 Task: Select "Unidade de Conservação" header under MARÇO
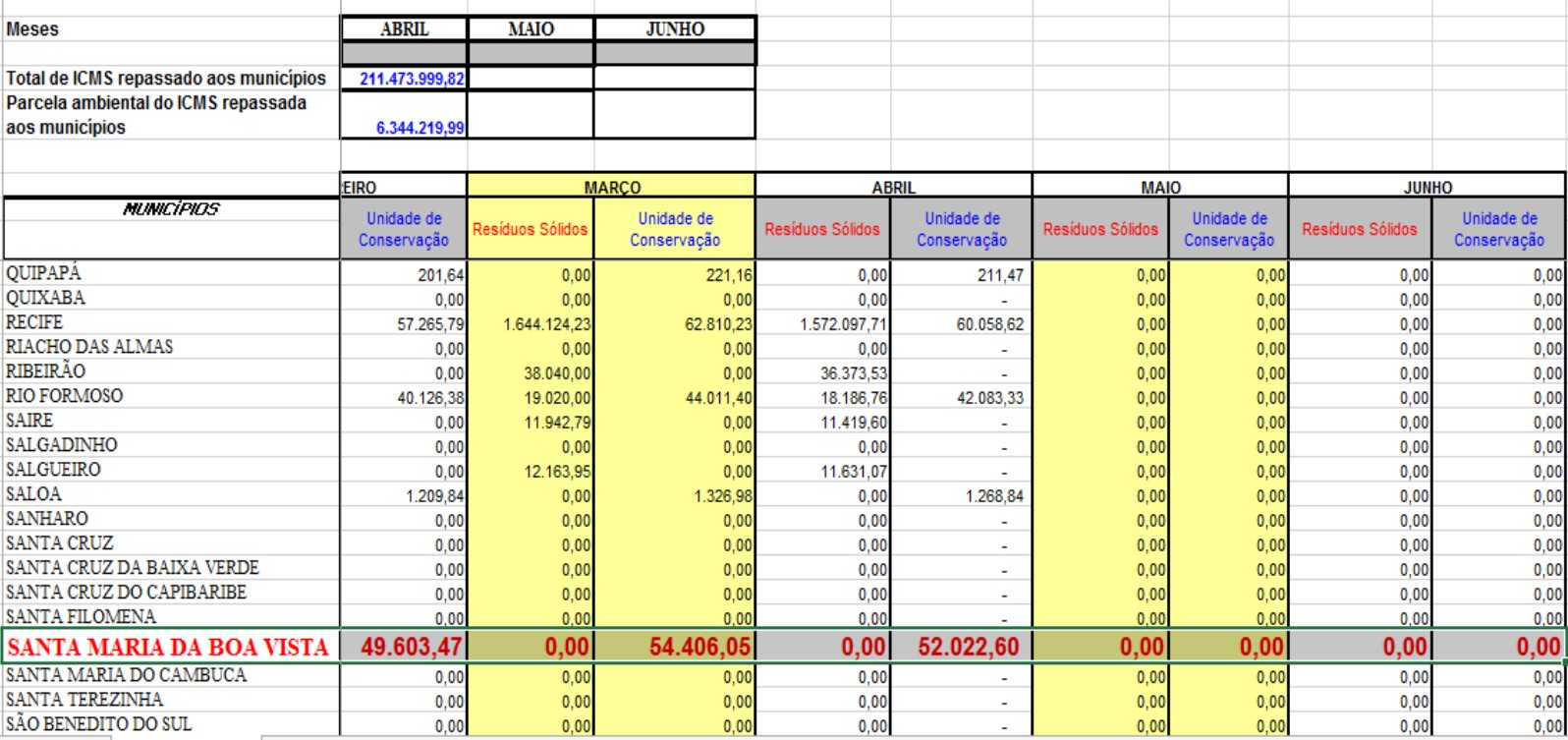675,229
